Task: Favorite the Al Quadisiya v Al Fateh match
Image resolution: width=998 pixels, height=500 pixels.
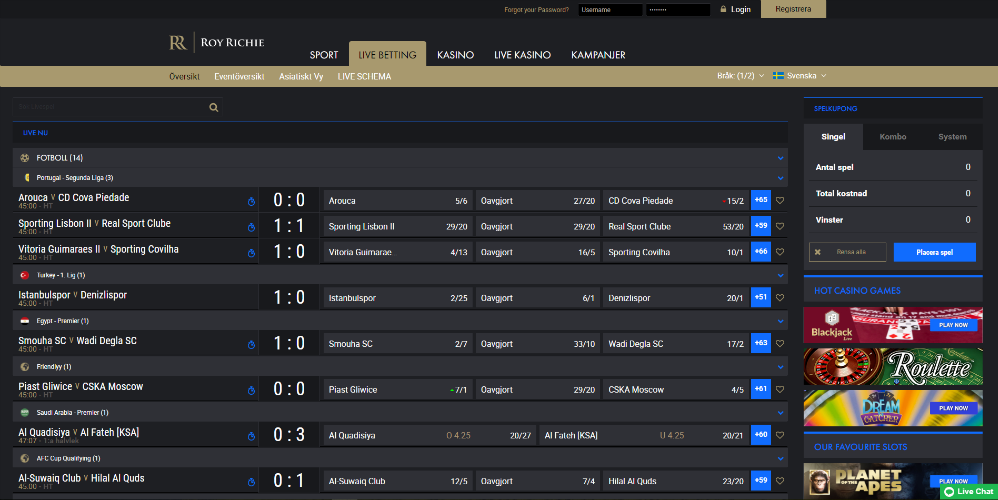Action: [x=780, y=434]
